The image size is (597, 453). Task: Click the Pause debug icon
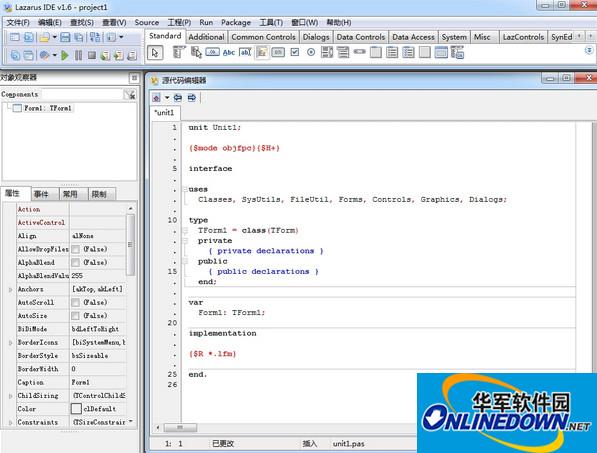(x=78, y=56)
